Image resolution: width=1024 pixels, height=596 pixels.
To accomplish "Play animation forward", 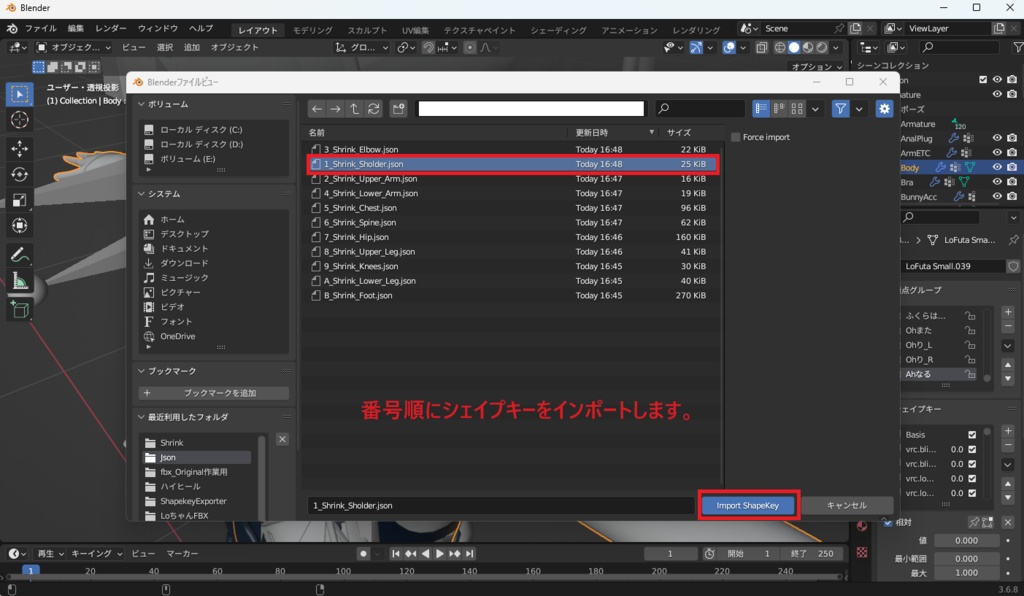I will [x=440, y=554].
